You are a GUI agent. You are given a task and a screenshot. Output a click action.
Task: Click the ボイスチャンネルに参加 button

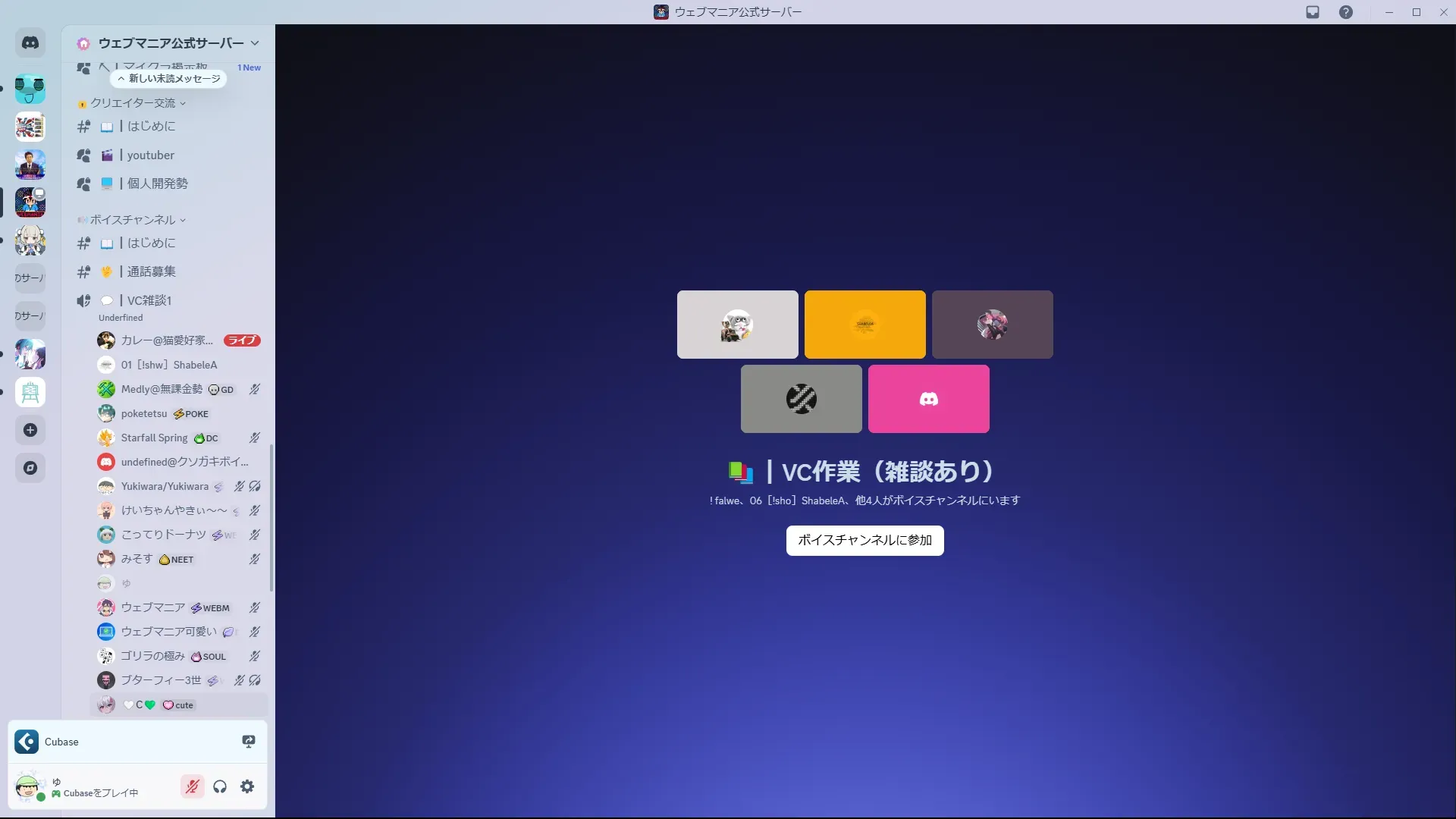pos(864,541)
